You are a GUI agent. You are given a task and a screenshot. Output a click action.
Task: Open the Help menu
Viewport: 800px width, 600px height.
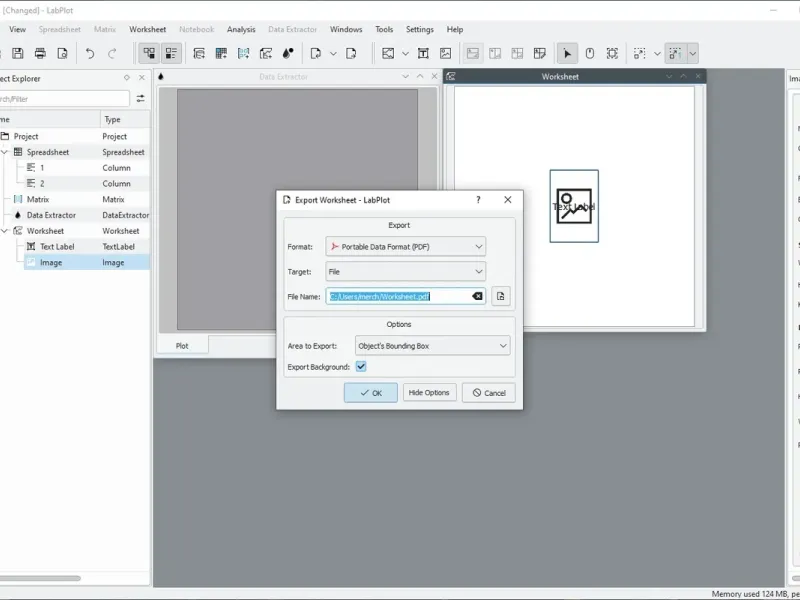tap(455, 30)
